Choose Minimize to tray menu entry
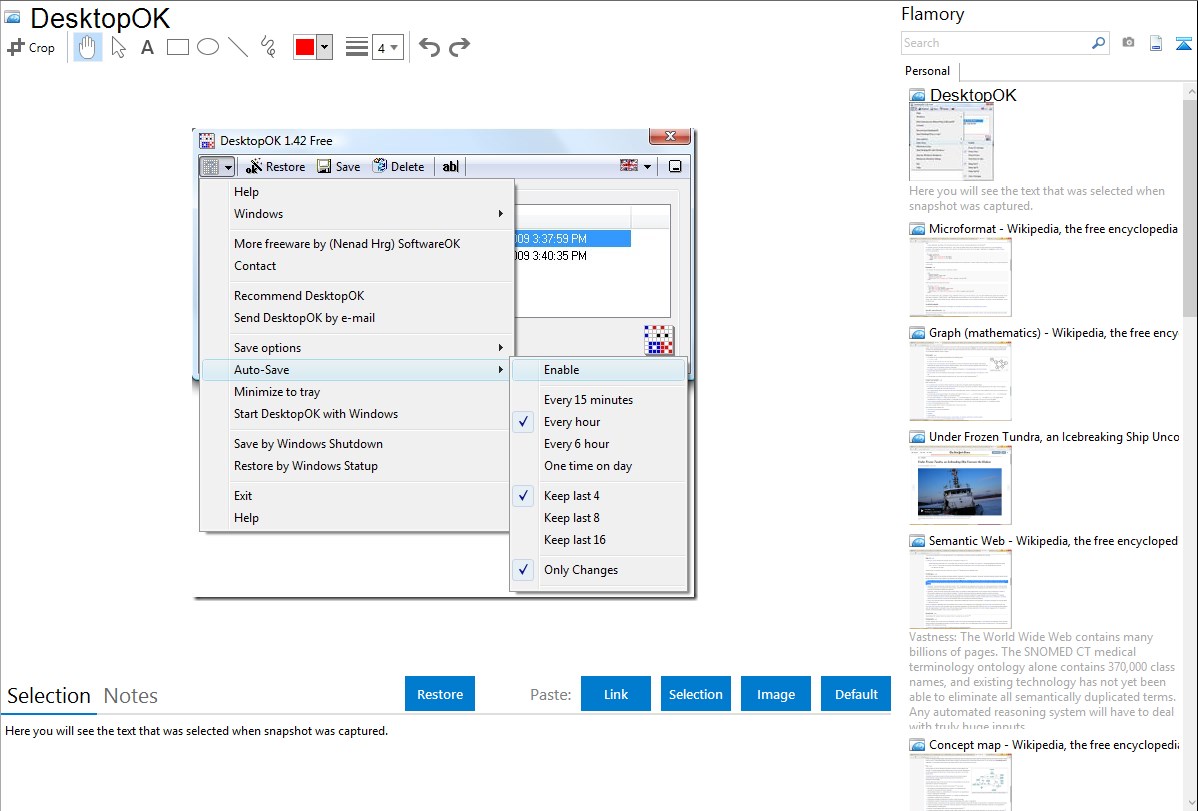 pyautogui.click(x=357, y=392)
